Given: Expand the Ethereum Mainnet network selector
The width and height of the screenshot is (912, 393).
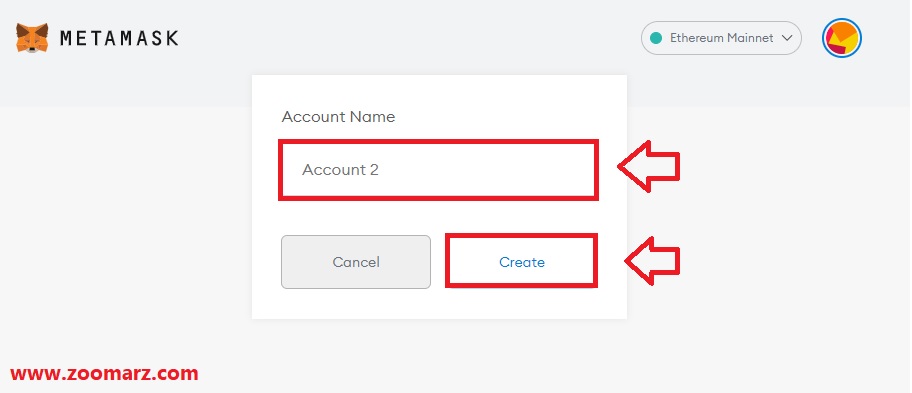Looking at the screenshot, I should tap(721, 38).
